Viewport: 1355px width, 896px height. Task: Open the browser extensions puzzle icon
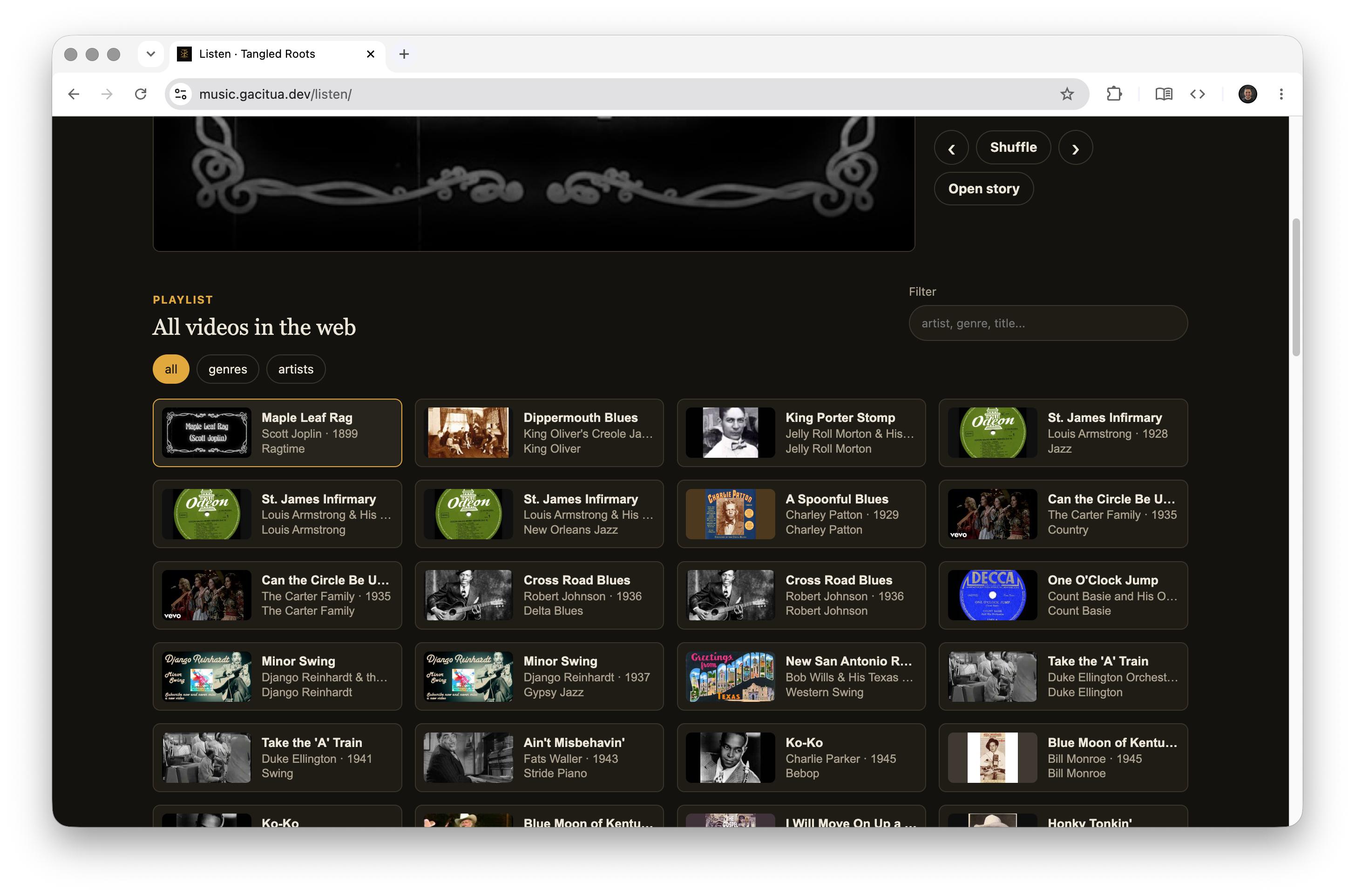[x=1114, y=94]
